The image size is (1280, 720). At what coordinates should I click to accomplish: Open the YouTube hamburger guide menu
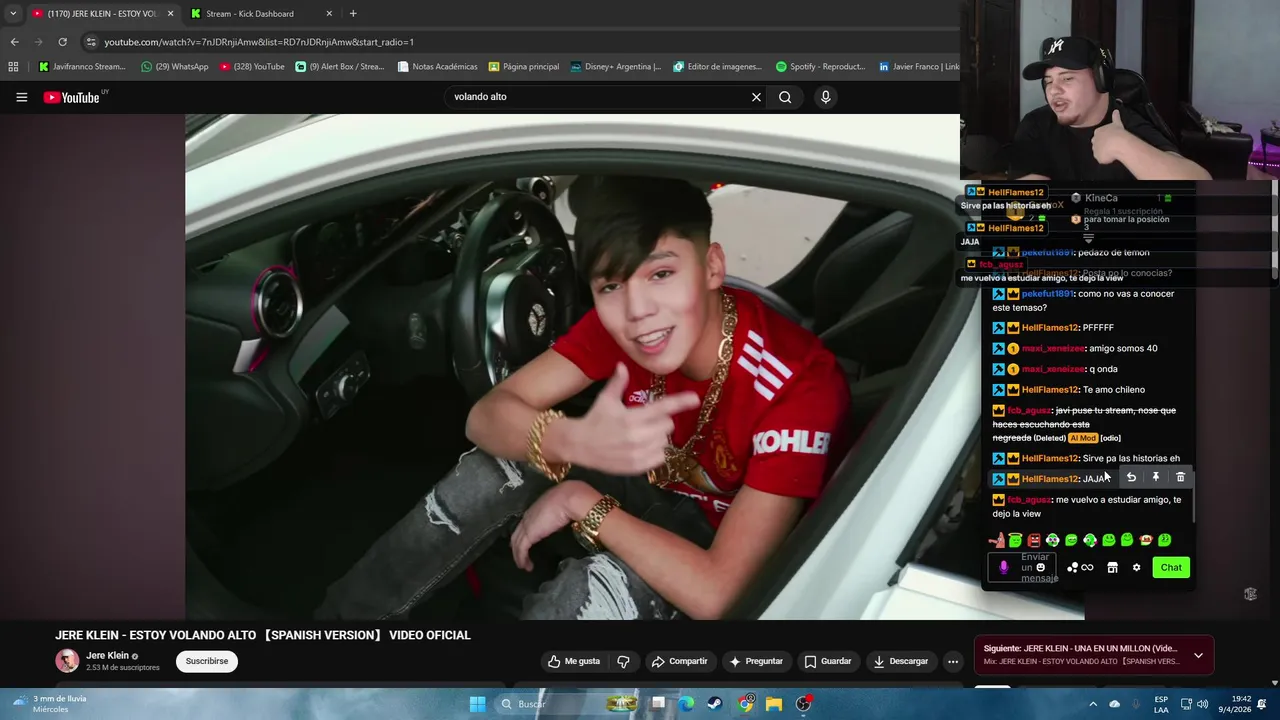coord(21,97)
